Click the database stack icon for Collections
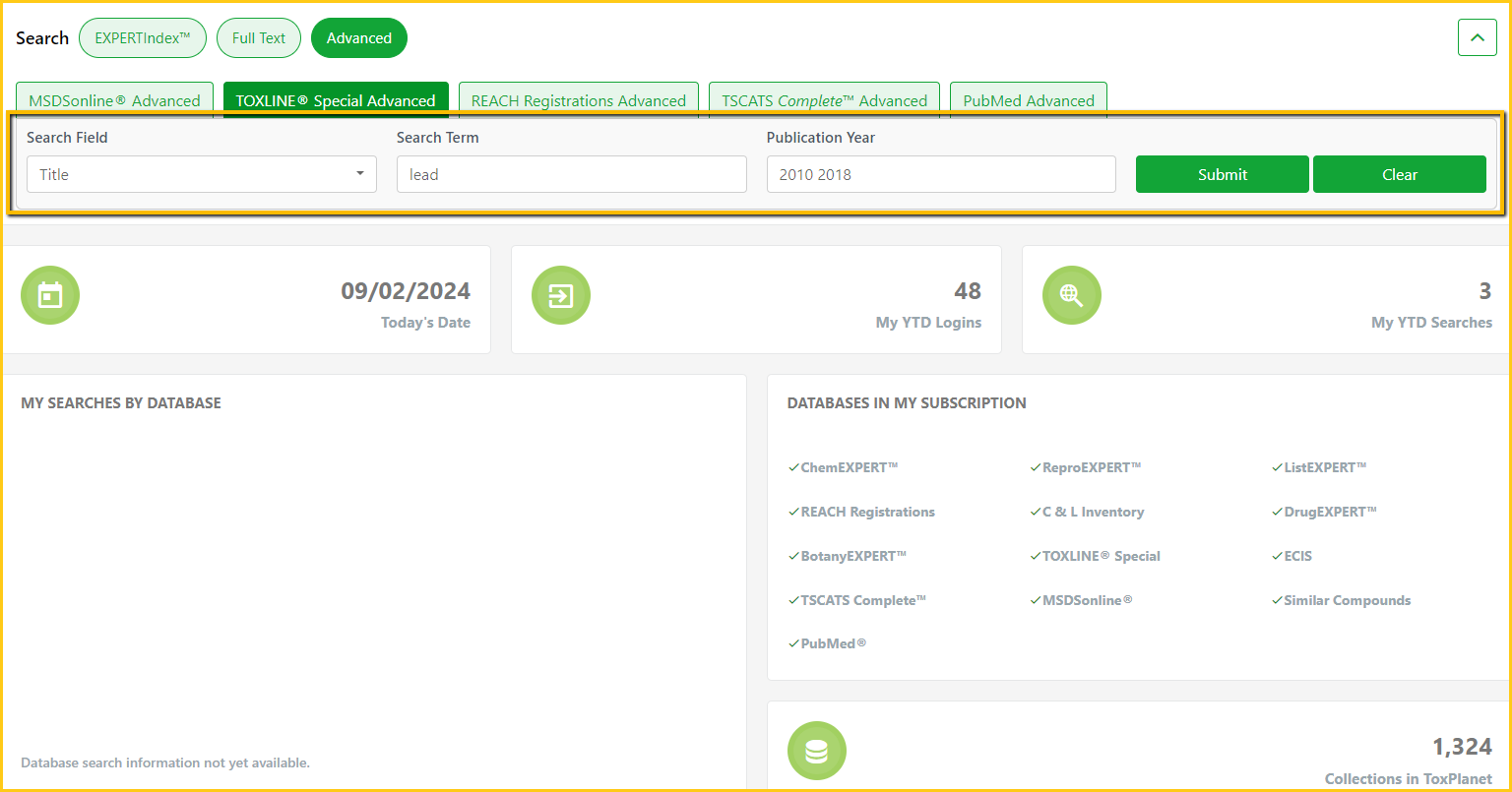Viewport: 1512px width, 792px height. tap(816, 751)
